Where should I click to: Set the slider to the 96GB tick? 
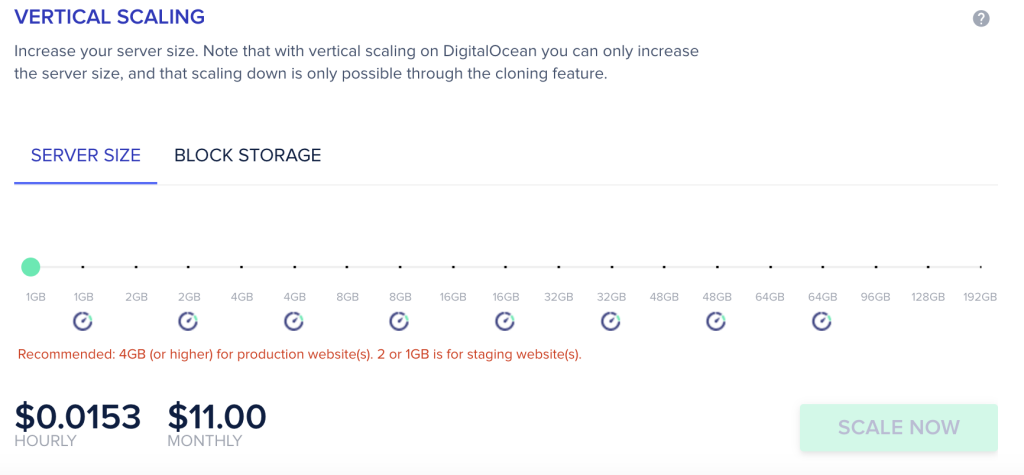[876, 267]
